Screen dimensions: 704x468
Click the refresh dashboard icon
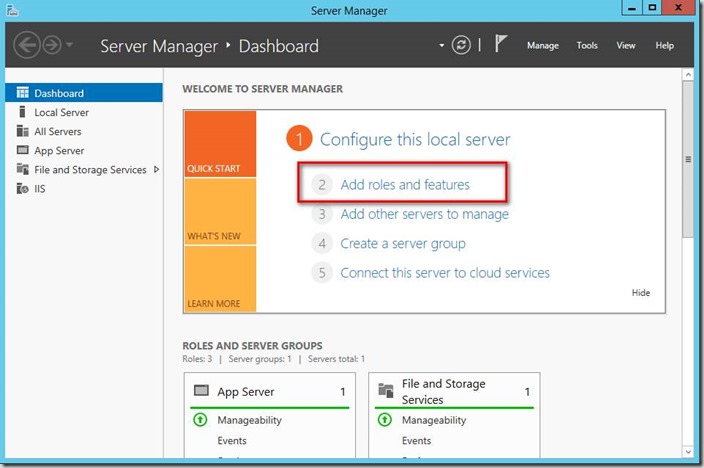tap(461, 45)
